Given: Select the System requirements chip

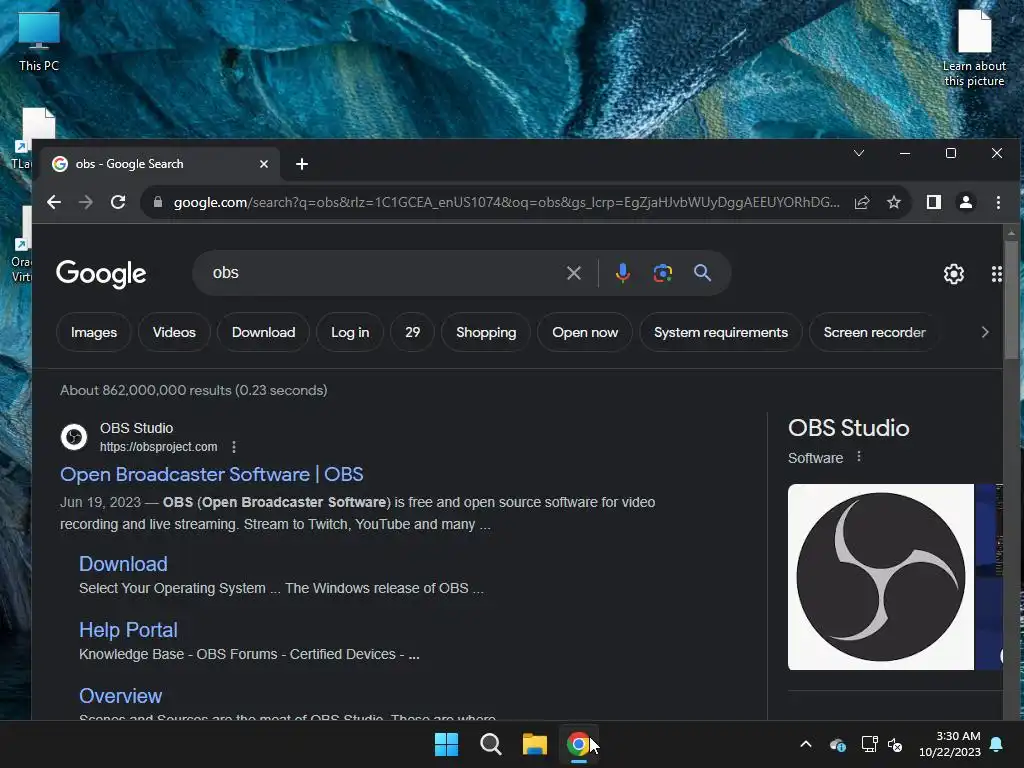Looking at the screenshot, I should click(x=721, y=332).
